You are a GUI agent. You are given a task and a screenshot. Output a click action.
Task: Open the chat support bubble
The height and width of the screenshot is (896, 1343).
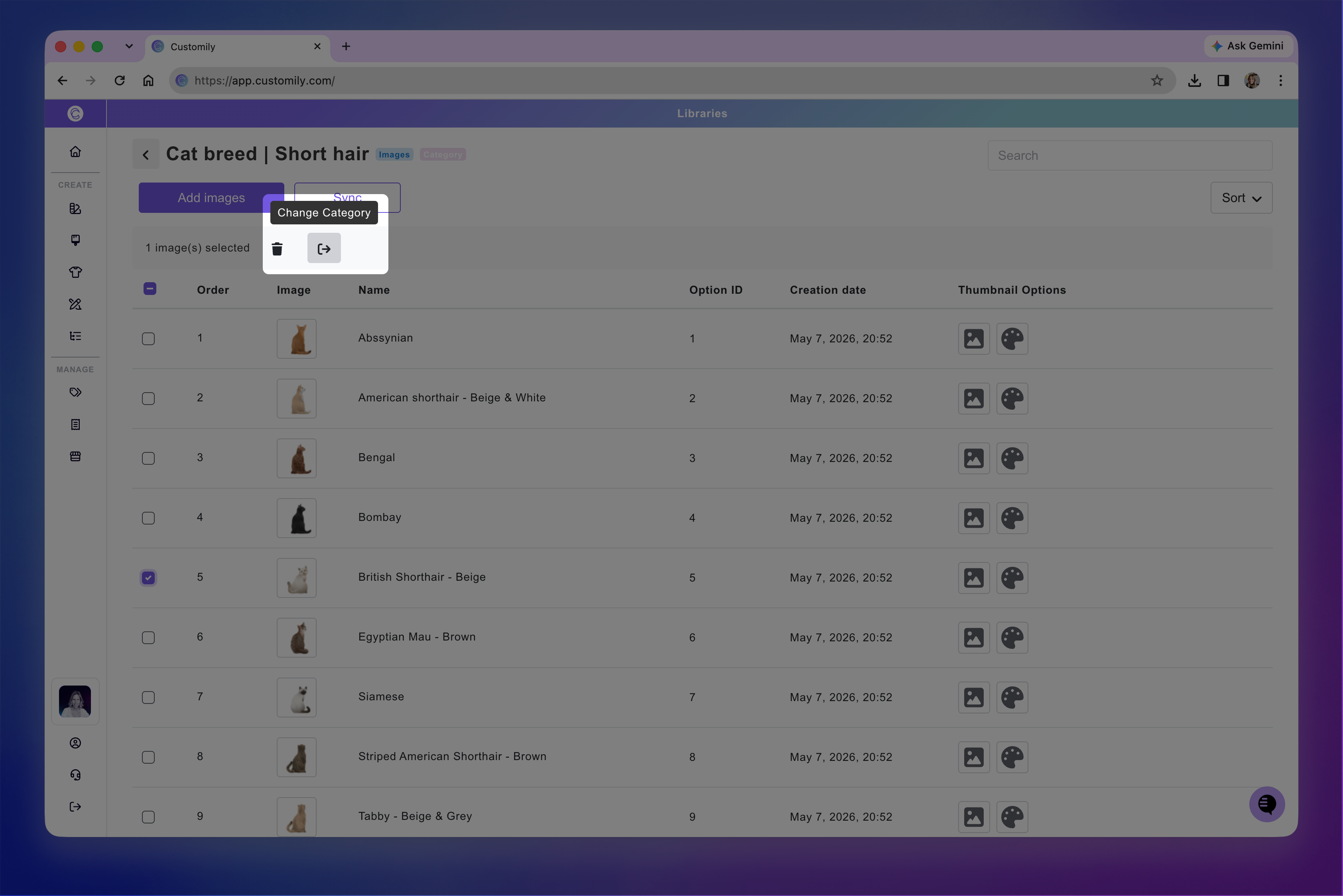click(1266, 804)
